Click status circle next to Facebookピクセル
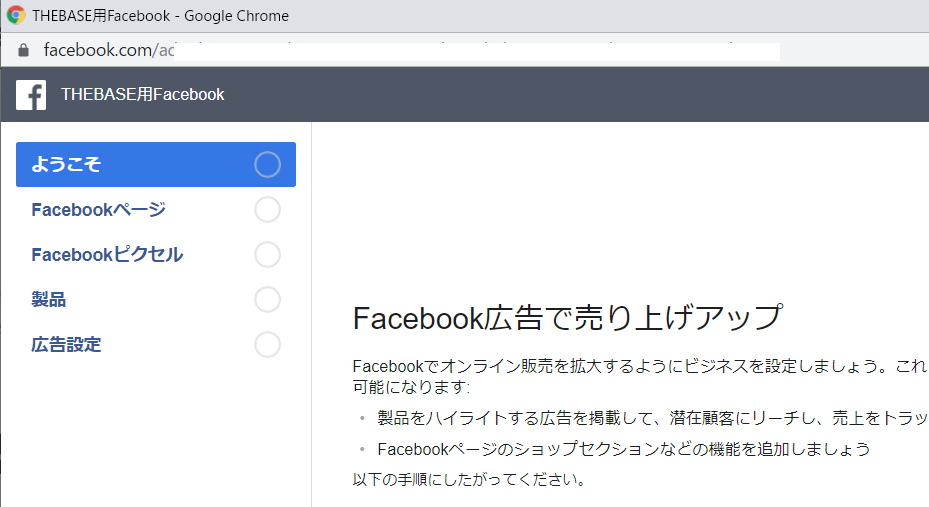Viewport: 929px width, 507px height. click(x=267, y=255)
